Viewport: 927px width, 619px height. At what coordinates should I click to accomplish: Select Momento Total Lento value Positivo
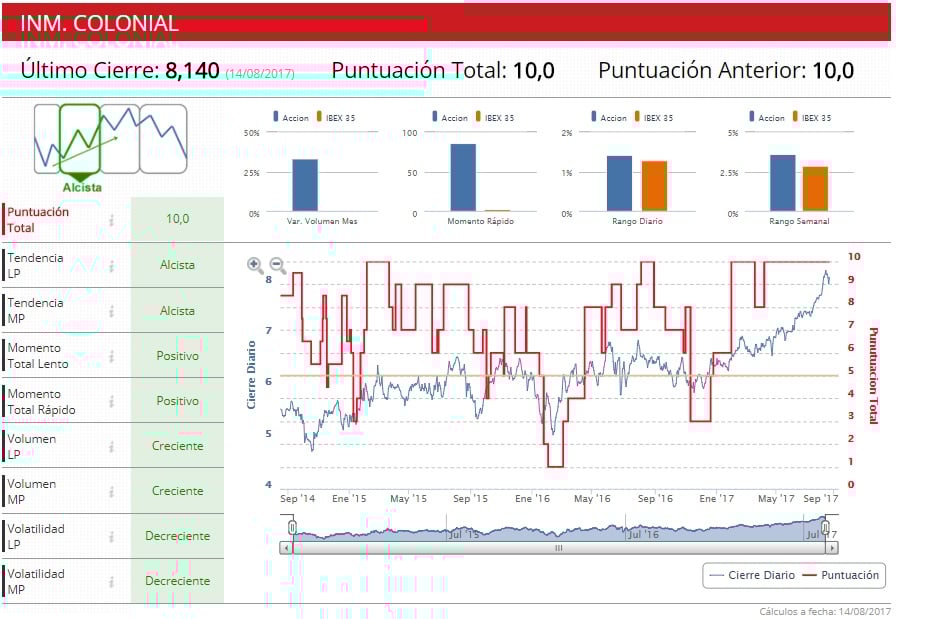pos(177,355)
